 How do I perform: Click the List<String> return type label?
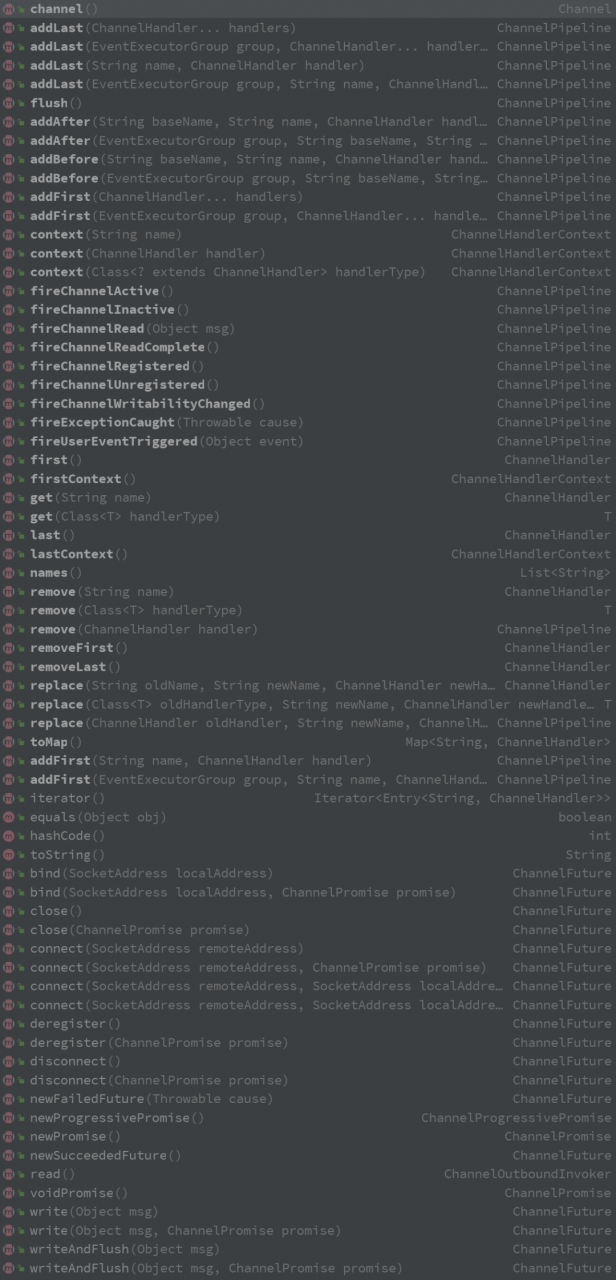(x=565, y=573)
